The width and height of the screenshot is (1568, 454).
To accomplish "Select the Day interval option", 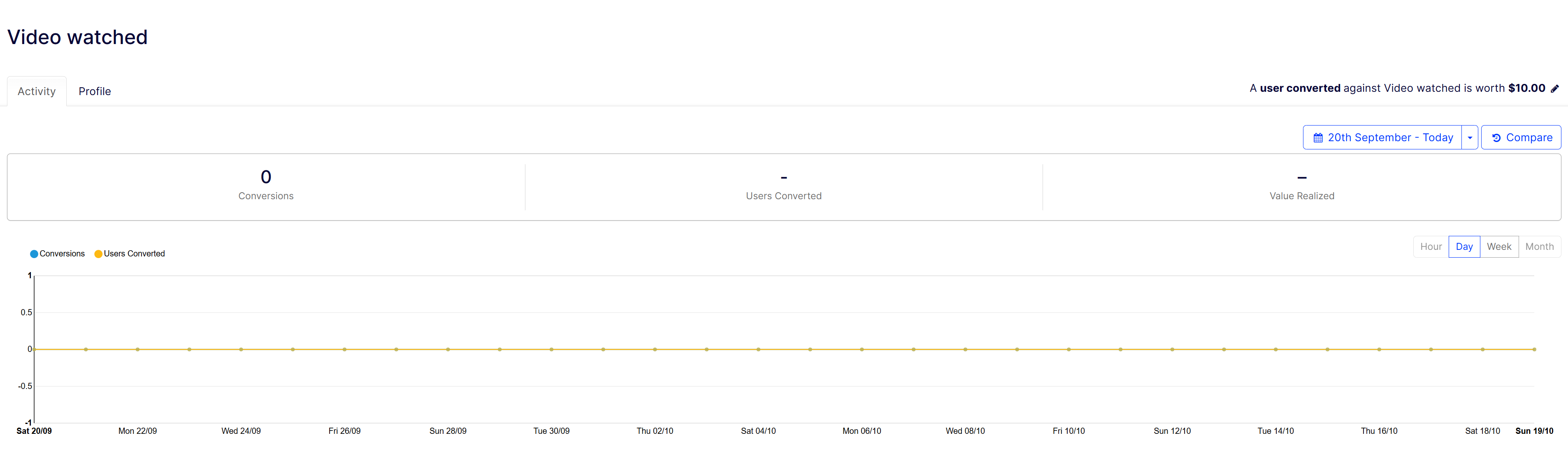I will 1464,247.
